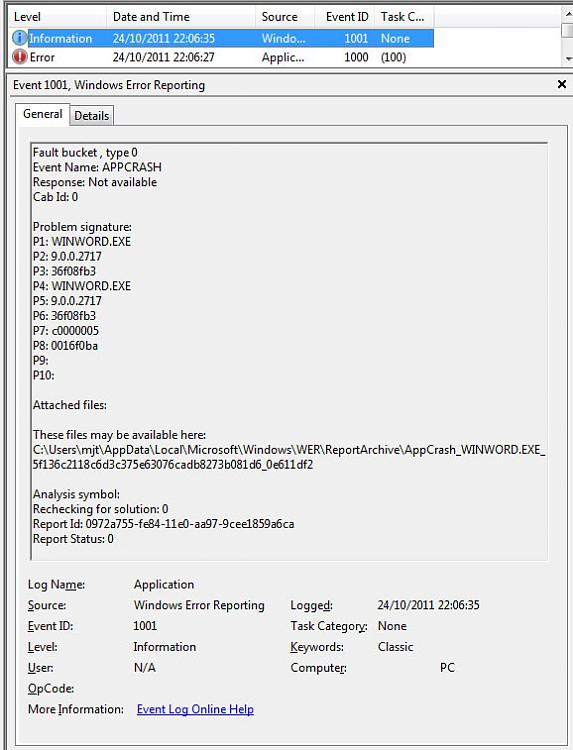573x750 pixels.
Task: Select the General tab
Action: [x=43, y=114]
